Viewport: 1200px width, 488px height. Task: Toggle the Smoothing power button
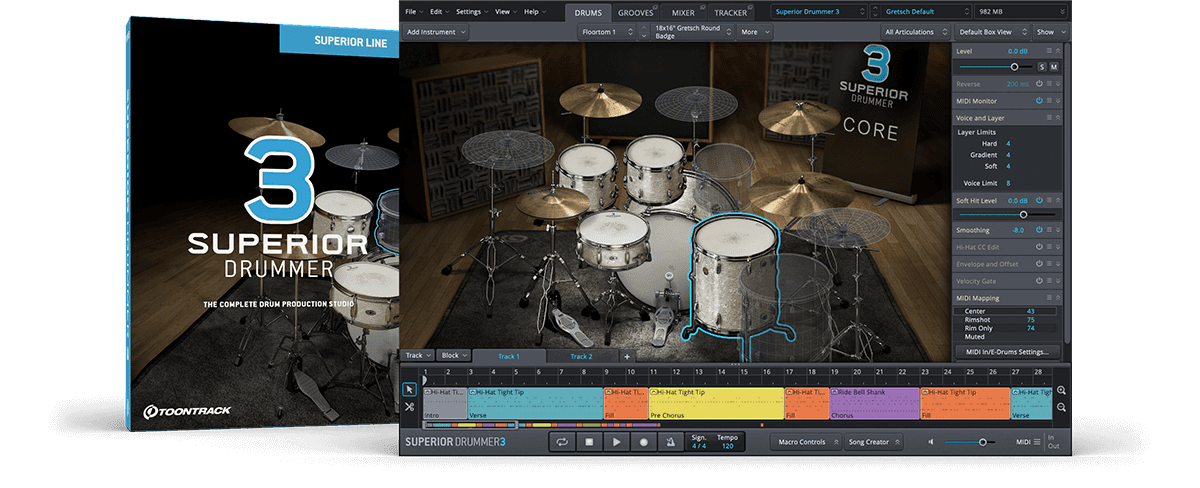pyautogui.click(x=1039, y=230)
